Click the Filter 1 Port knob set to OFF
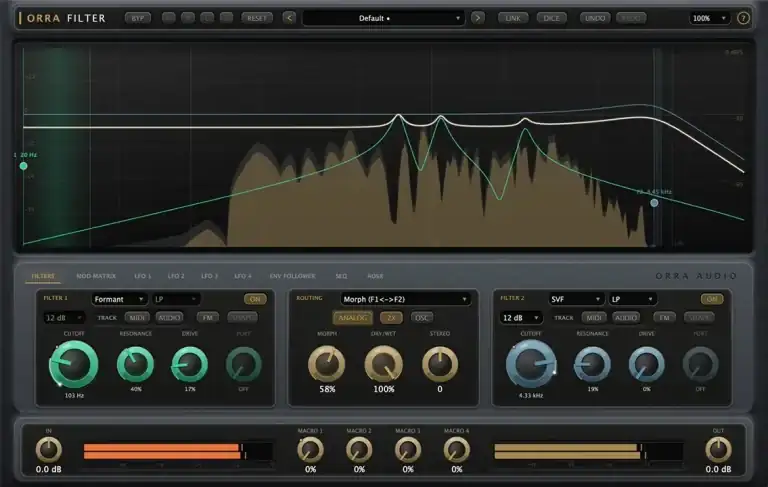The image size is (768, 487). tap(243, 365)
